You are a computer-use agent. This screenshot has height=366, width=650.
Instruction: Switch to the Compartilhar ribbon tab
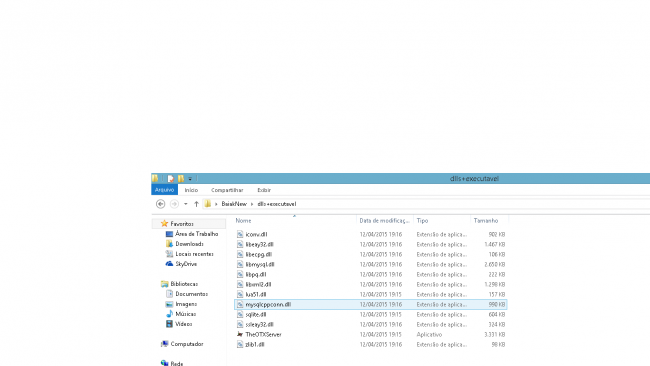click(x=227, y=190)
